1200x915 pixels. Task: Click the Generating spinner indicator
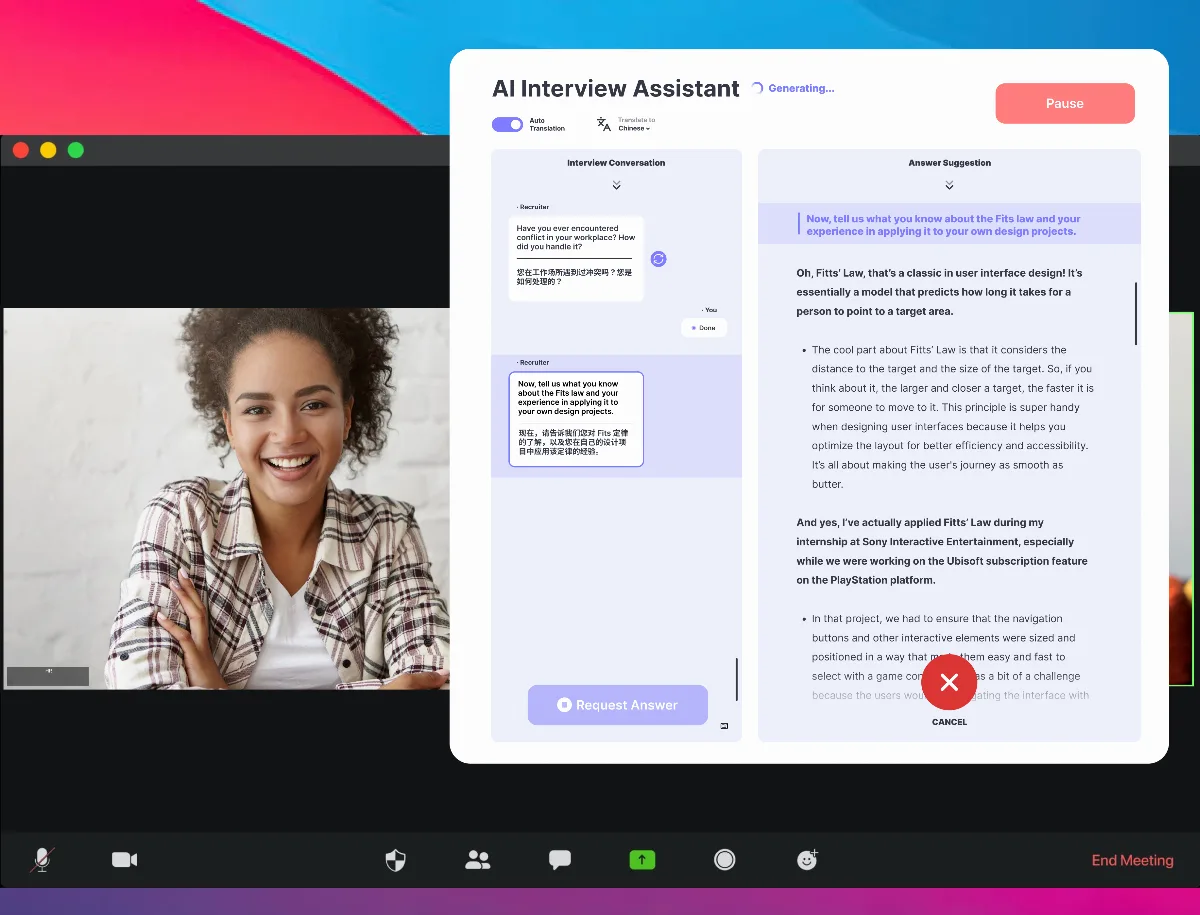[757, 88]
